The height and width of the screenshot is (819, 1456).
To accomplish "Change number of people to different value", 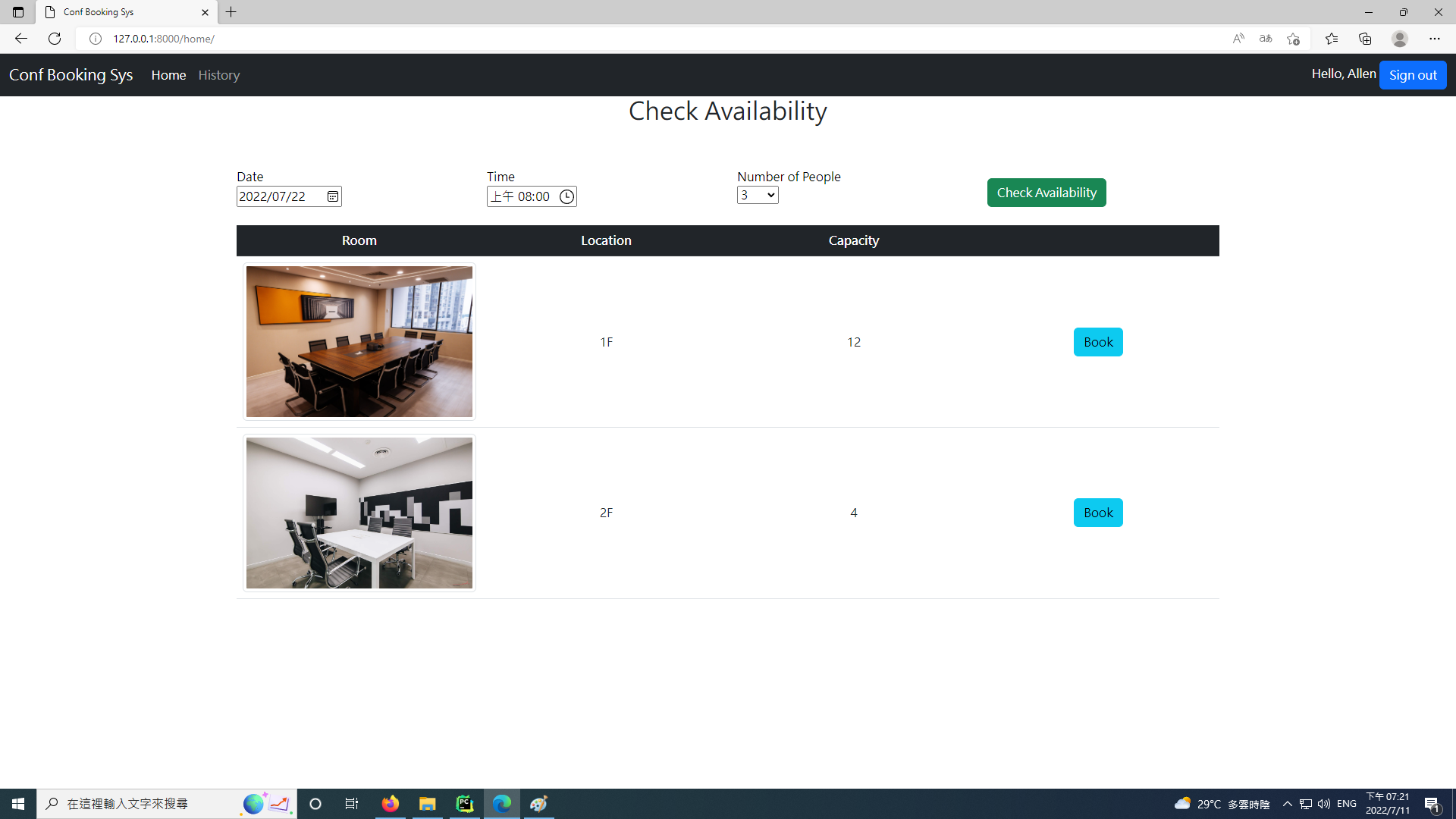I will click(x=757, y=194).
